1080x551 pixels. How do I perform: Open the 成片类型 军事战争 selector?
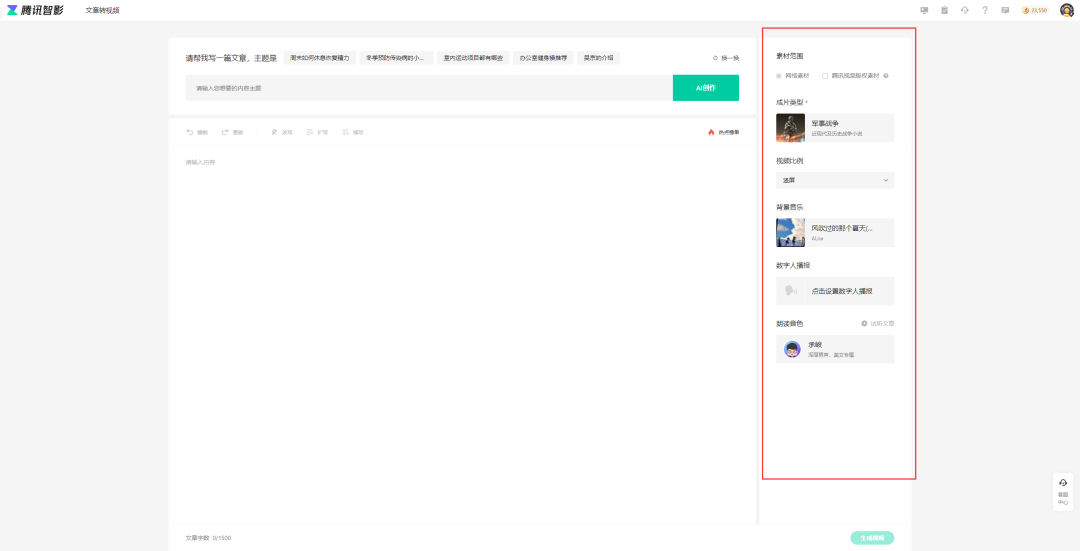click(835, 128)
